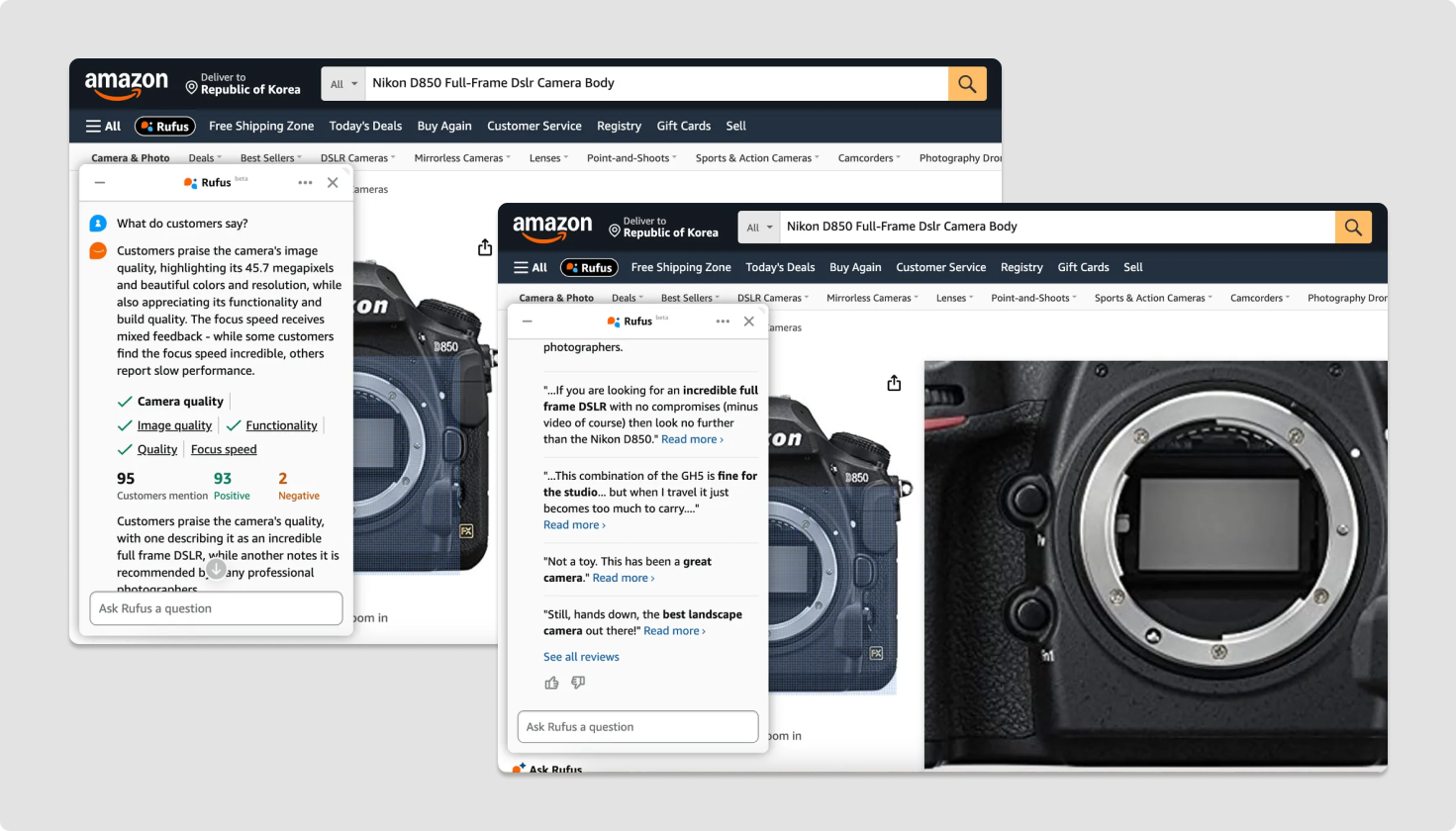The width and height of the screenshot is (1456, 831).
Task: Click Read more after best landscape camera quote
Action: tap(674, 631)
